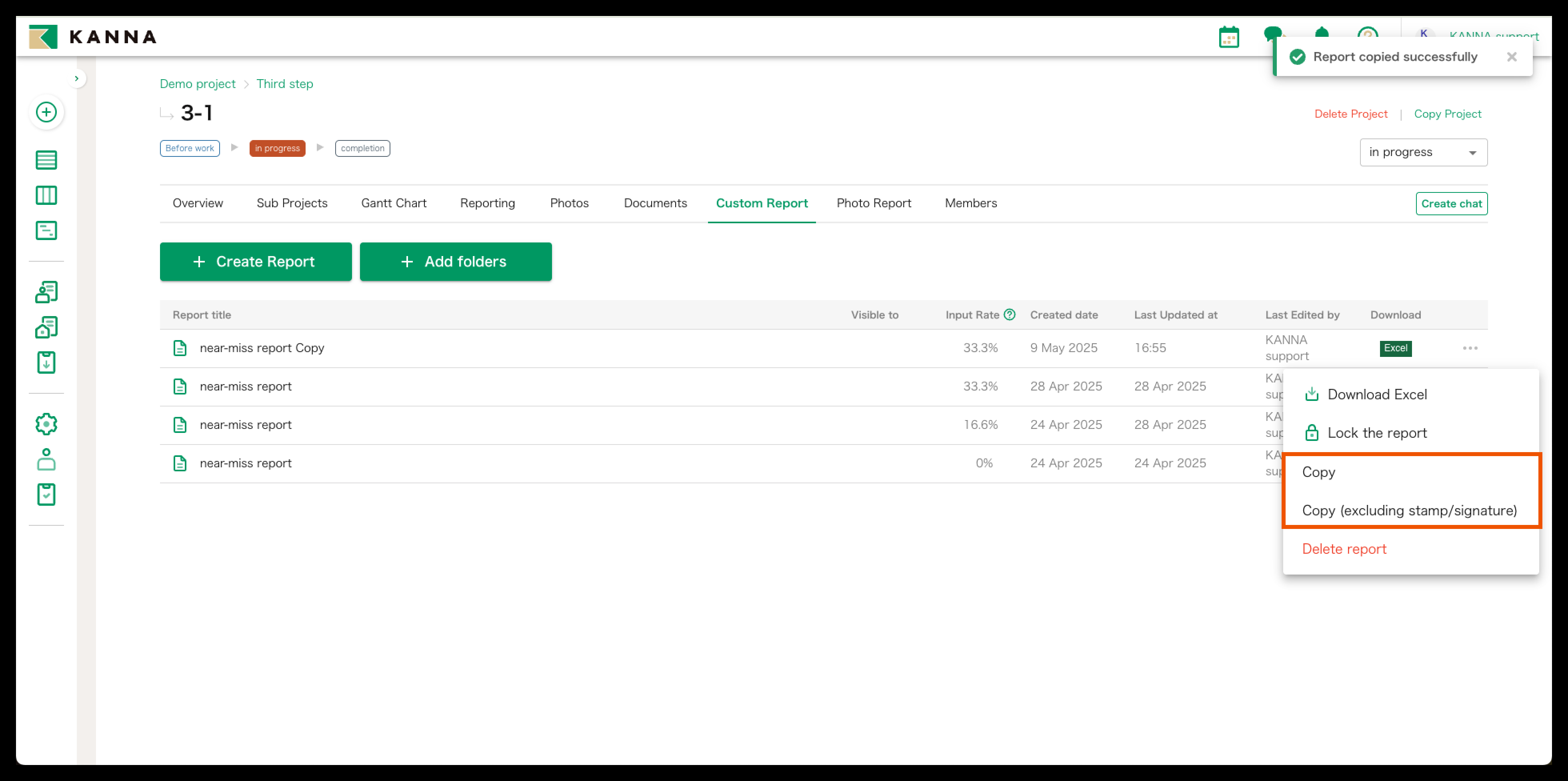
Task: Open the calendar icon in header
Action: 1228,38
